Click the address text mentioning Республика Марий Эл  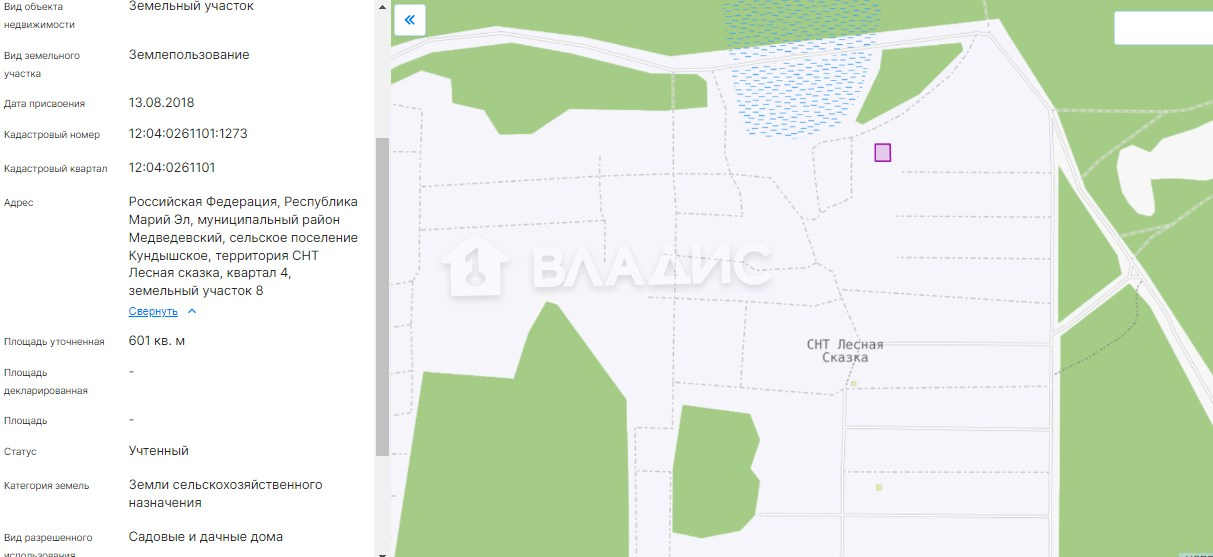(x=243, y=246)
